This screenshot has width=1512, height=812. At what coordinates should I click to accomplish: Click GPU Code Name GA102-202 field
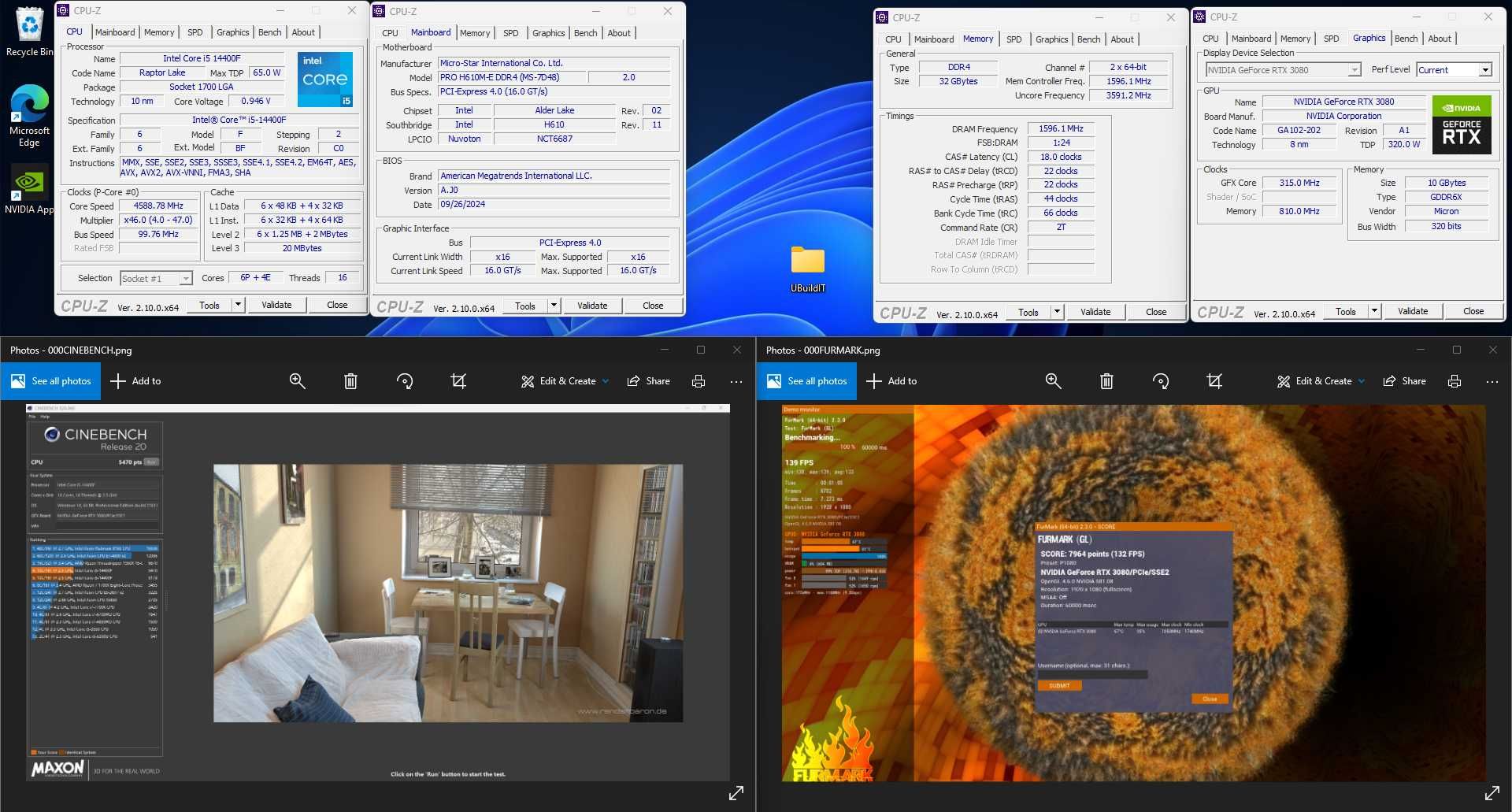coord(1299,131)
